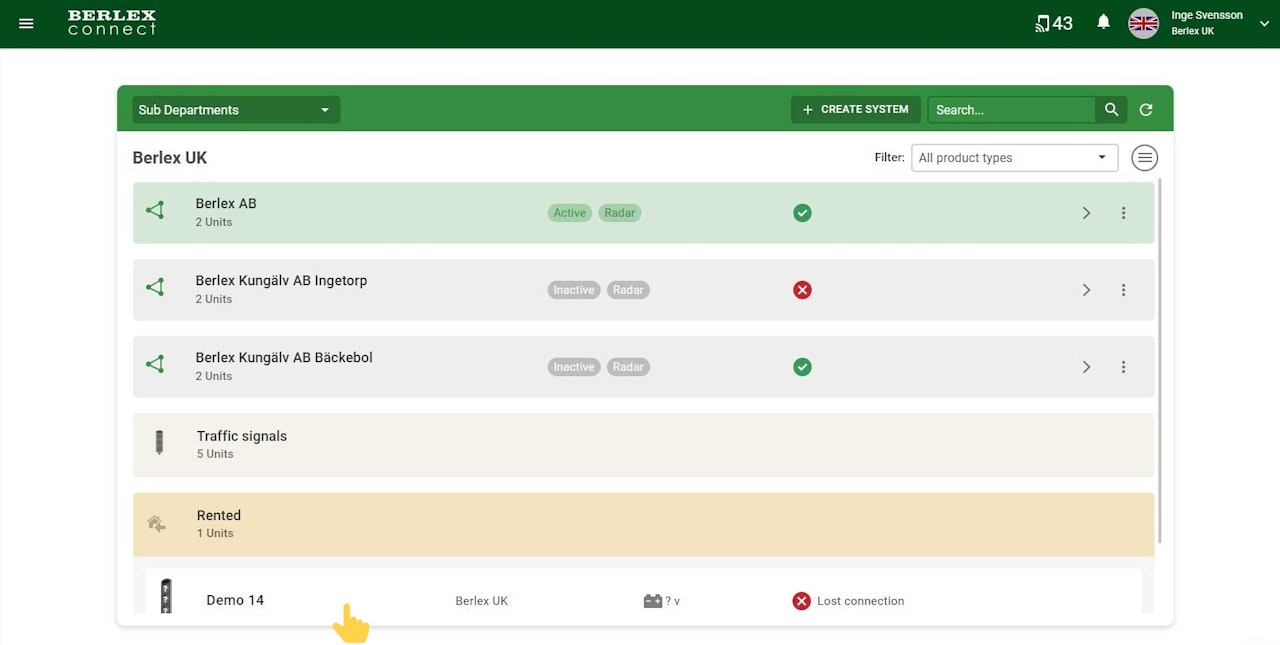Open the hamburger navigation menu

tap(26, 23)
